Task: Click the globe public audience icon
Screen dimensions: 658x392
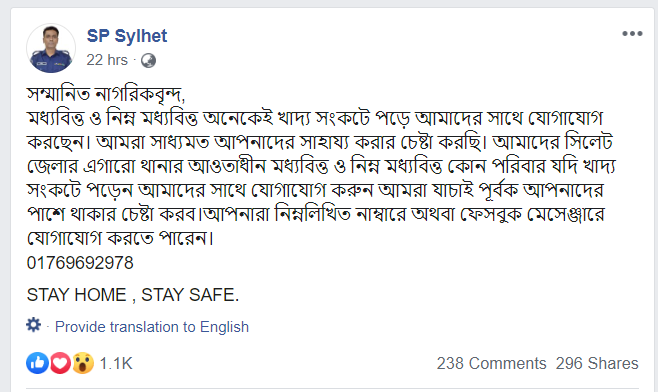Action: pos(148,60)
